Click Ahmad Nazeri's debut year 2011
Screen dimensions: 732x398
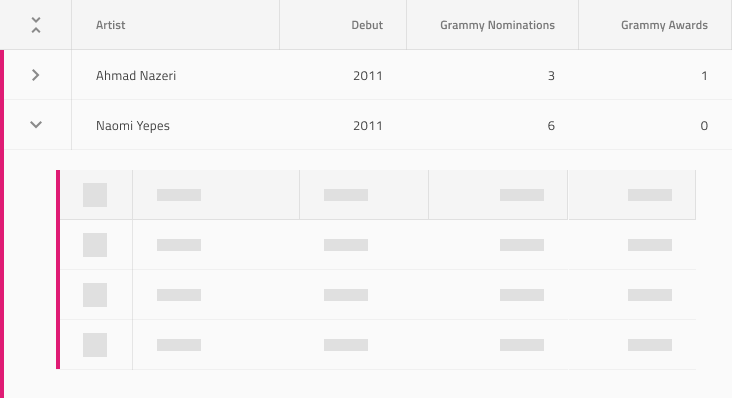[x=367, y=76]
